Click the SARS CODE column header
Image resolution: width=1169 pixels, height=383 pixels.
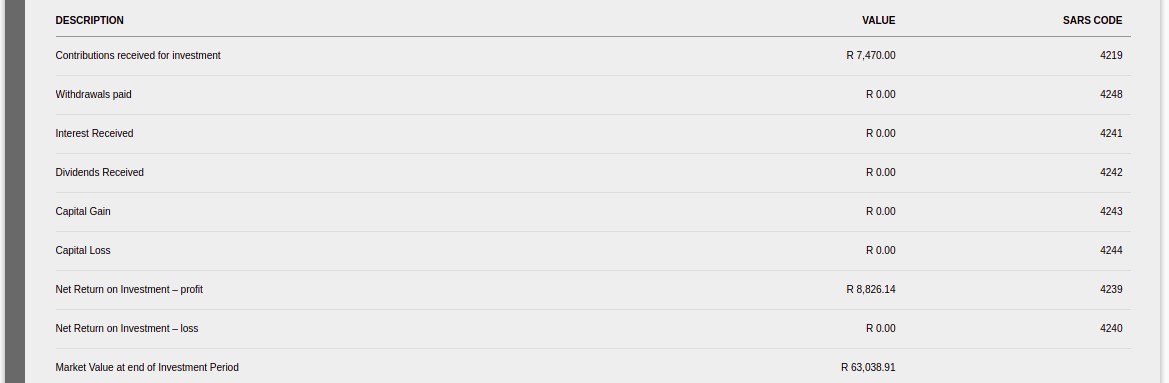pos(1092,21)
